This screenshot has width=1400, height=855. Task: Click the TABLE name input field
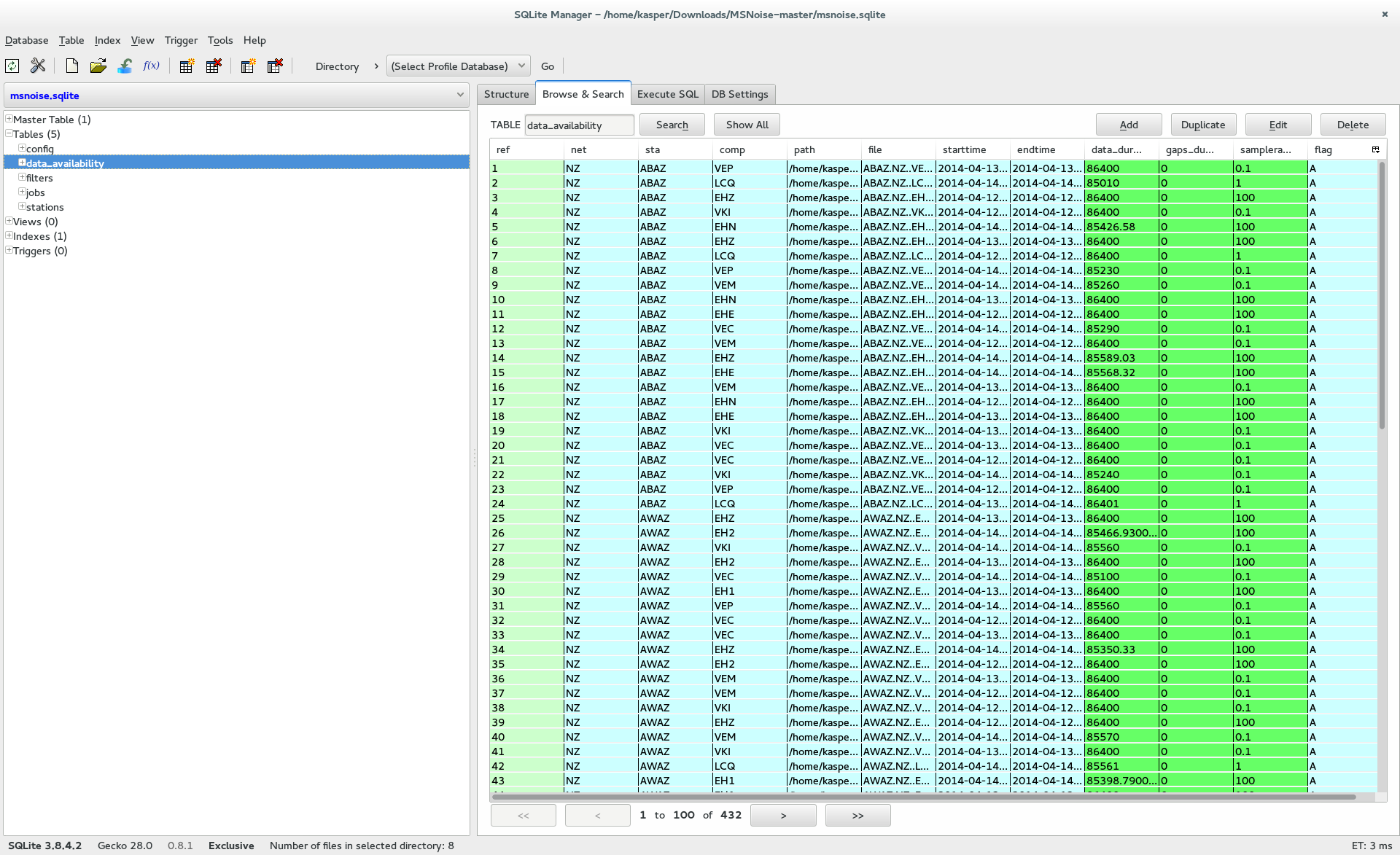[579, 125]
